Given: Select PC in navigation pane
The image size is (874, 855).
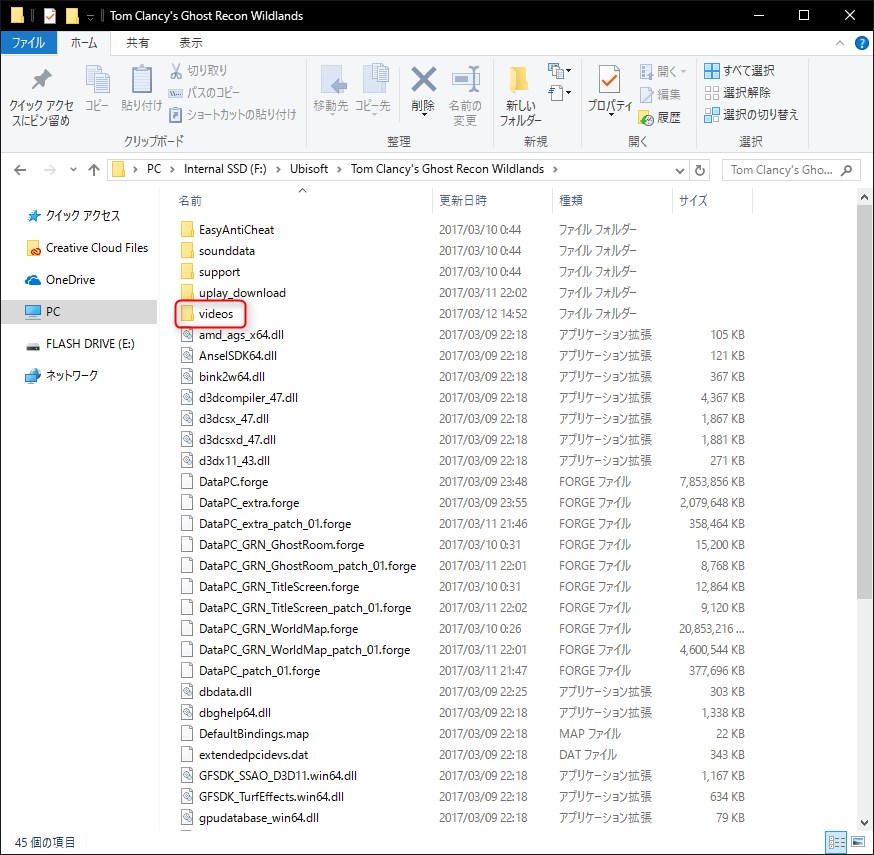Looking at the screenshot, I should point(79,312).
